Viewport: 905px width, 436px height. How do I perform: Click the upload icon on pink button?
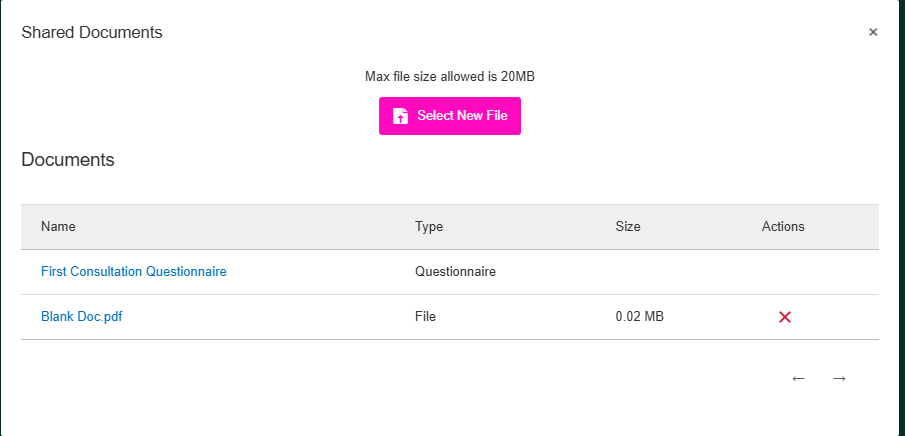coord(401,116)
